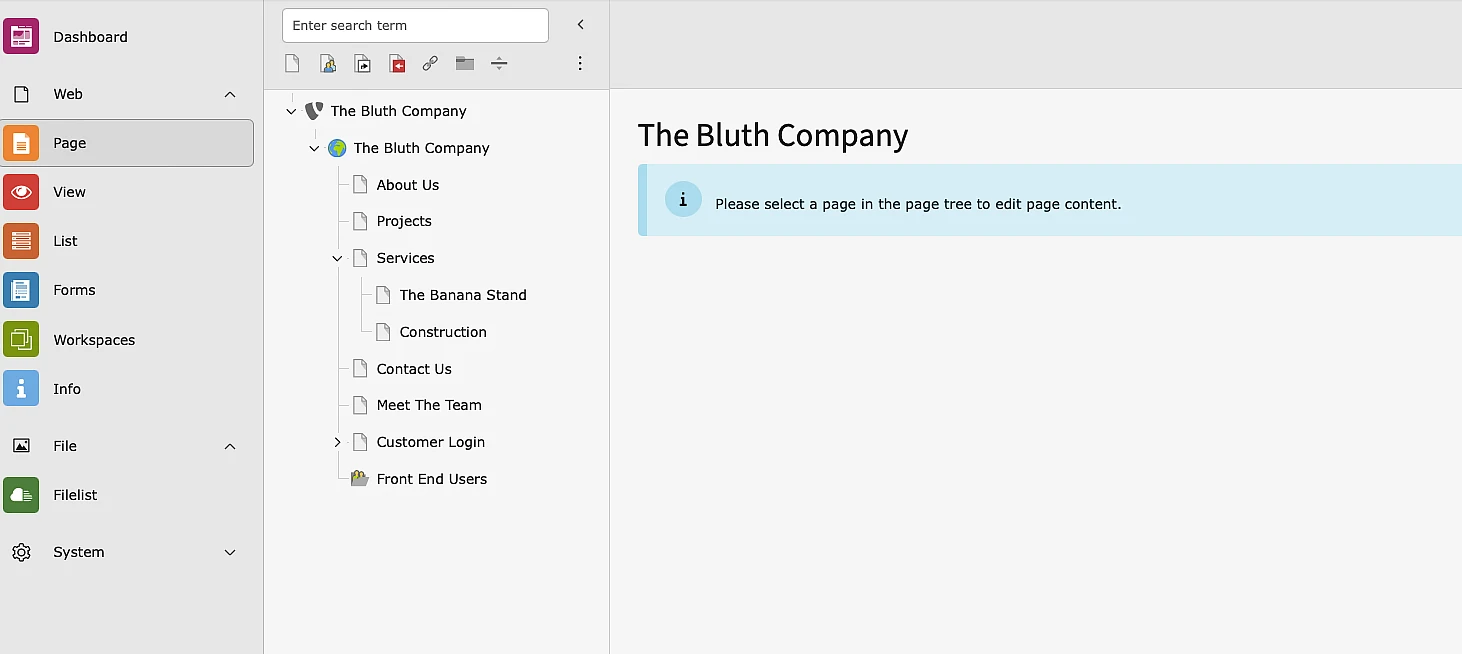The image size is (1462, 654).
Task: Open the Workspaces module
Action: click(x=94, y=340)
